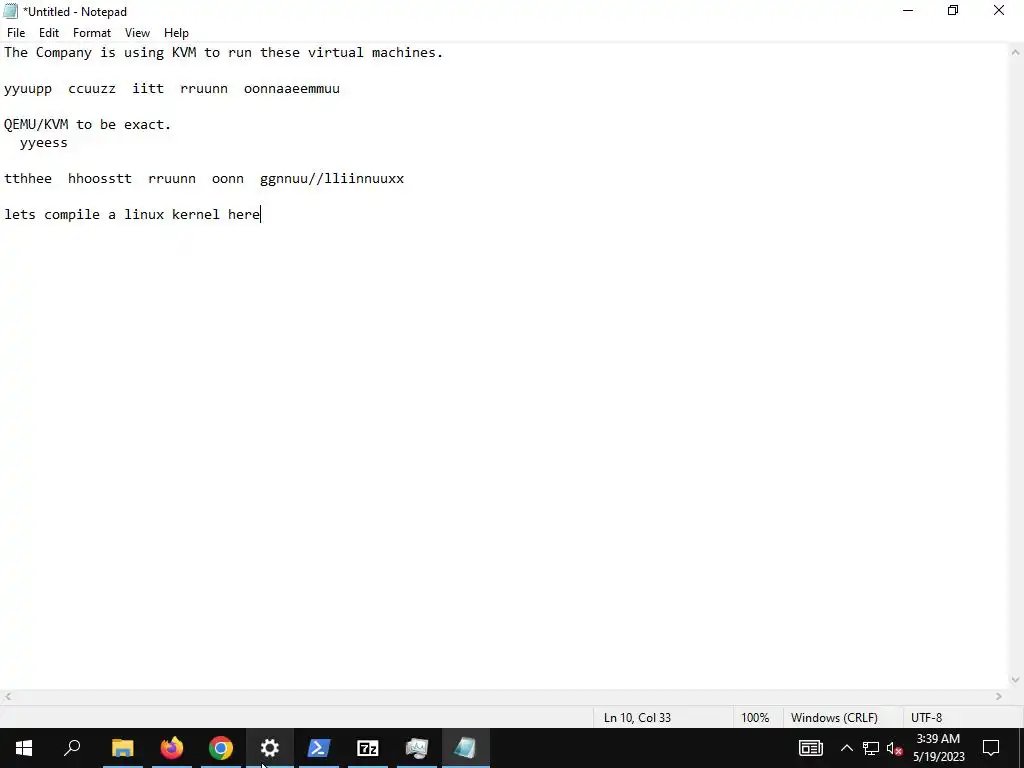Click the UTF-8 encoding status entry
The width and height of the screenshot is (1024, 768).
click(926, 717)
